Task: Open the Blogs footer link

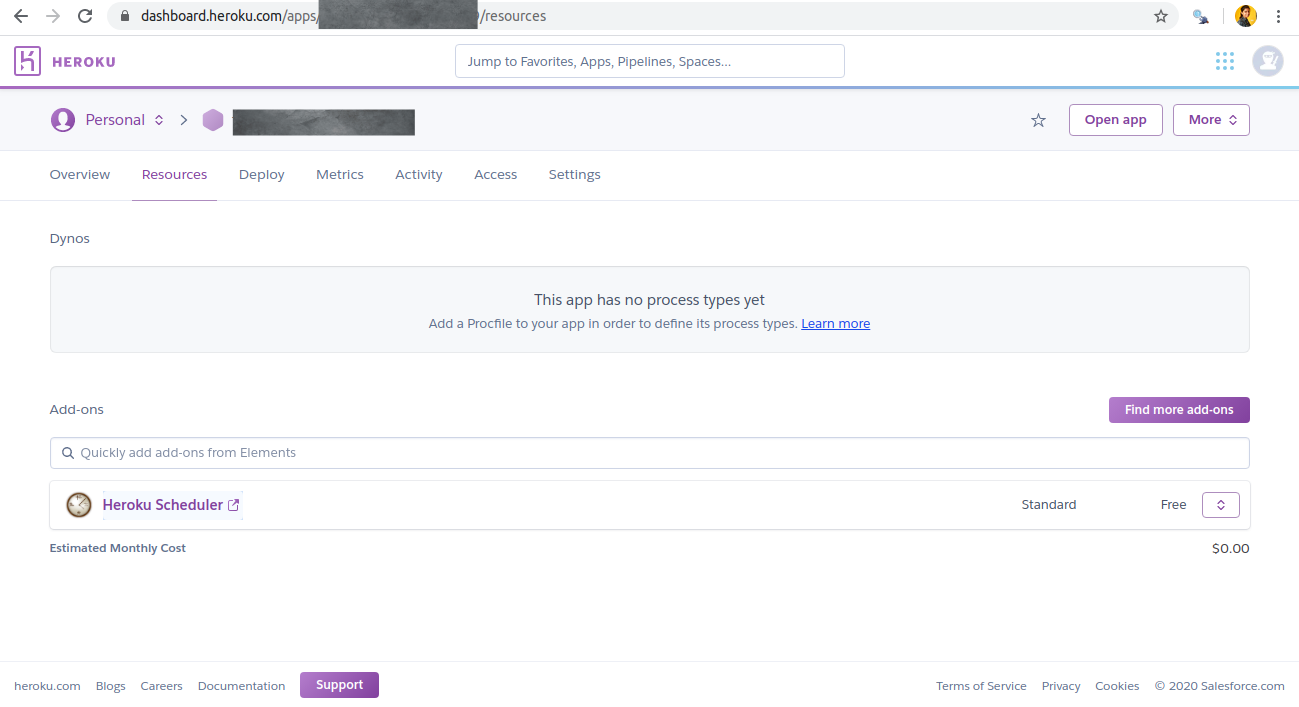Action: (x=111, y=686)
